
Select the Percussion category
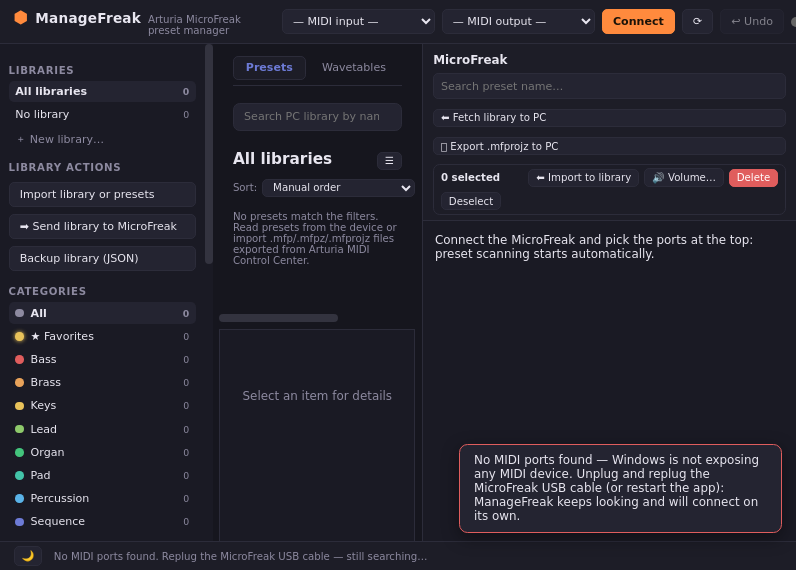point(102,498)
